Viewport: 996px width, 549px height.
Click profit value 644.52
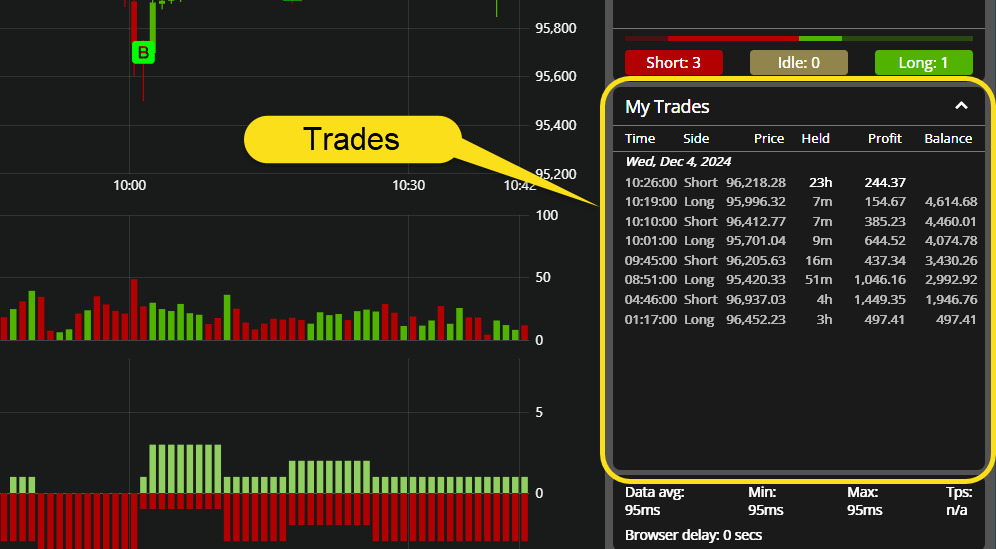[x=885, y=241]
